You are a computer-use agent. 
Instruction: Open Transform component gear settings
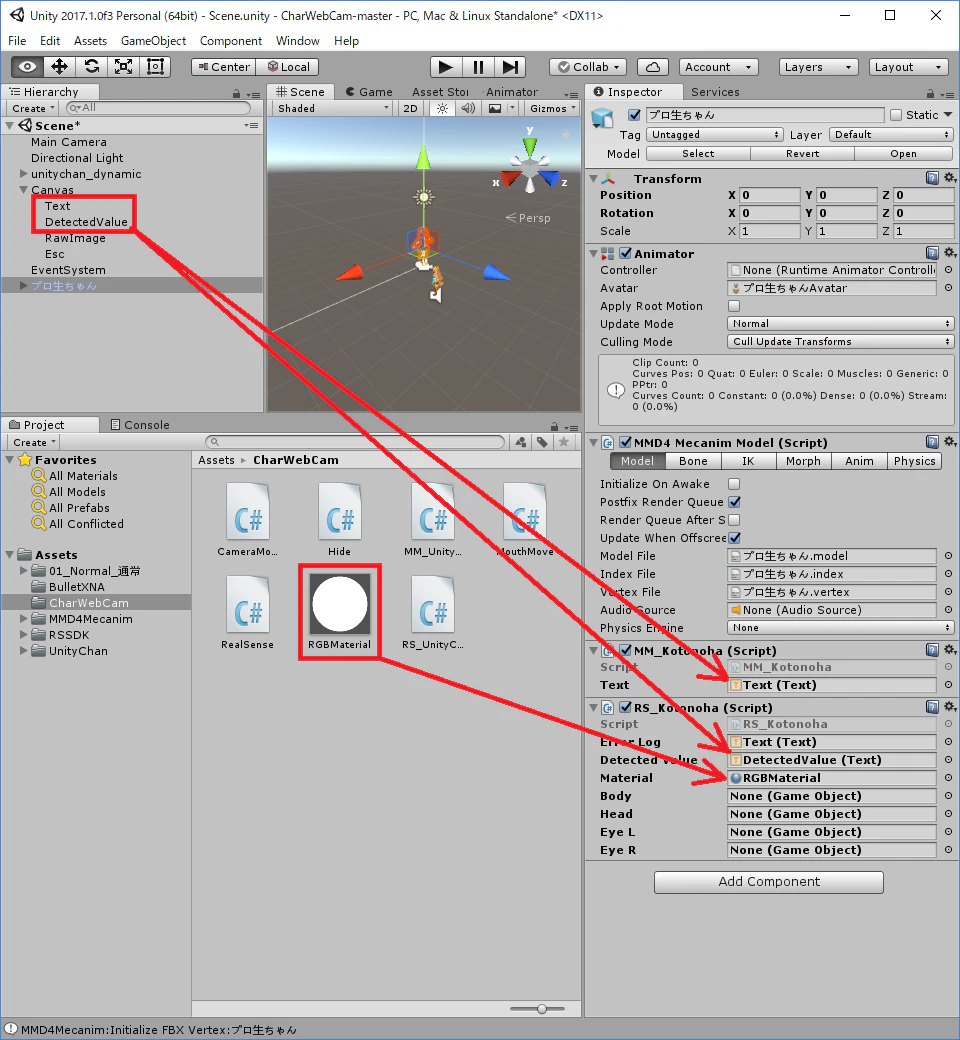click(949, 178)
